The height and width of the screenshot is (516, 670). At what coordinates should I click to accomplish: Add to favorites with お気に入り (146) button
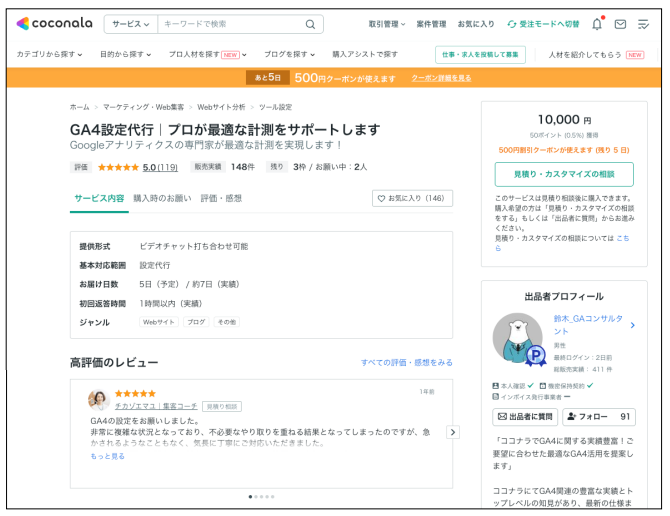pos(412,198)
